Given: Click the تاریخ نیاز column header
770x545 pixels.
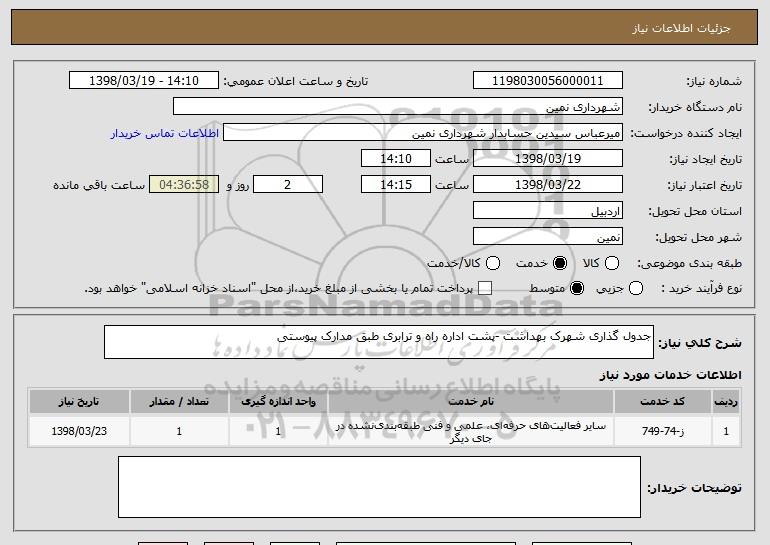Looking at the screenshot, I should (x=79, y=402).
